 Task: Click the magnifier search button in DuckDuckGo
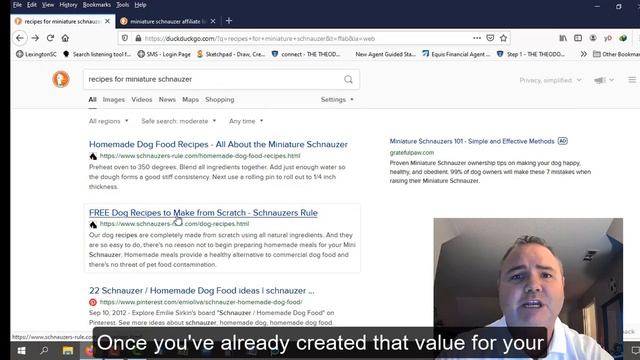pyautogui.click(x=348, y=80)
